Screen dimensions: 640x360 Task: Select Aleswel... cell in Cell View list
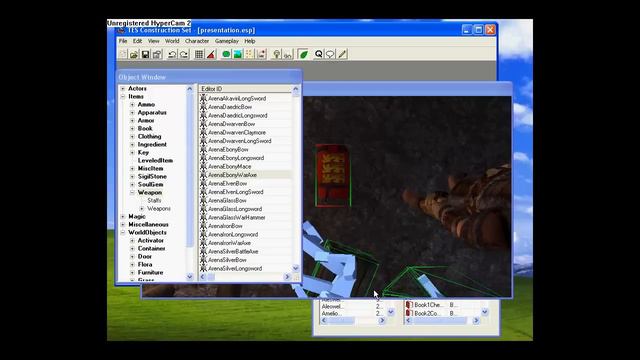point(333,307)
